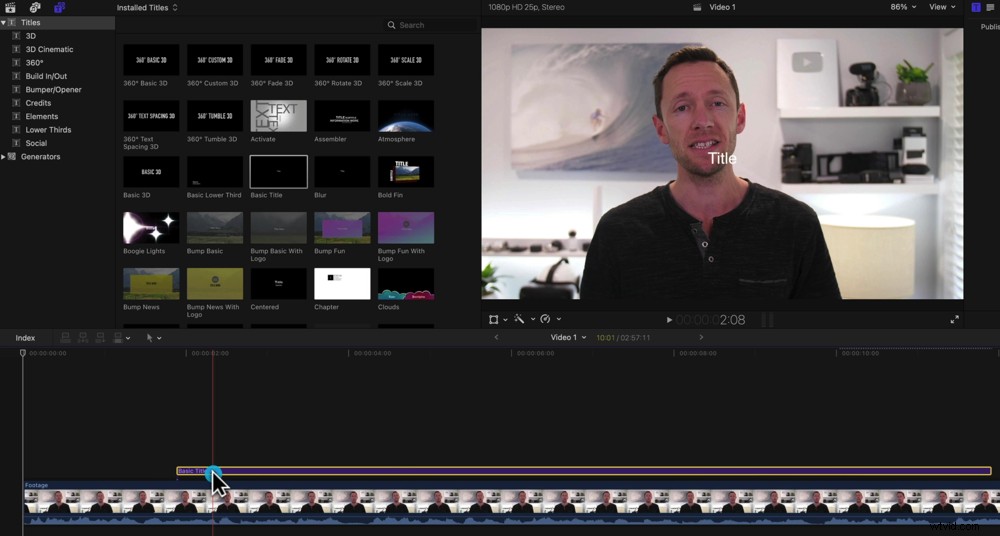This screenshot has width=1000, height=536.
Task: Select the Bumper/Opener category
Action: (x=54, y=89)
